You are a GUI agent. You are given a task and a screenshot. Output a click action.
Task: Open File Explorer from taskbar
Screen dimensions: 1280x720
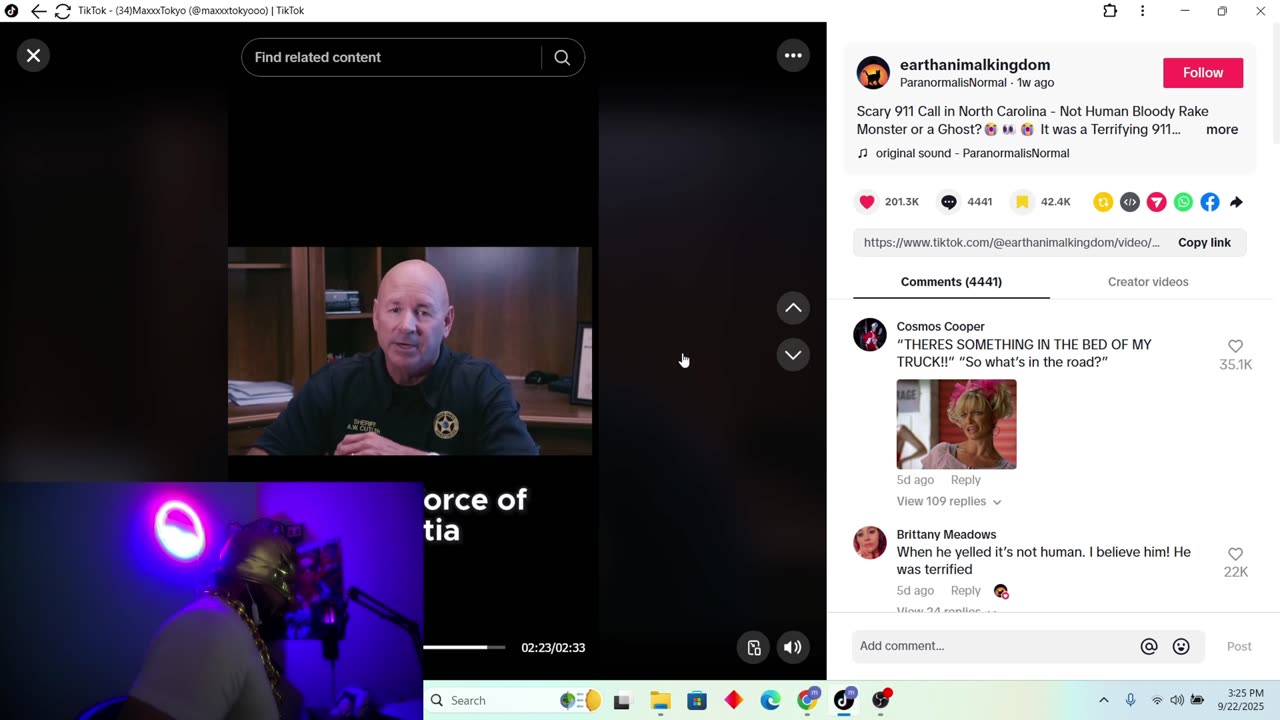pyautogui.click(x=660, y=701)
